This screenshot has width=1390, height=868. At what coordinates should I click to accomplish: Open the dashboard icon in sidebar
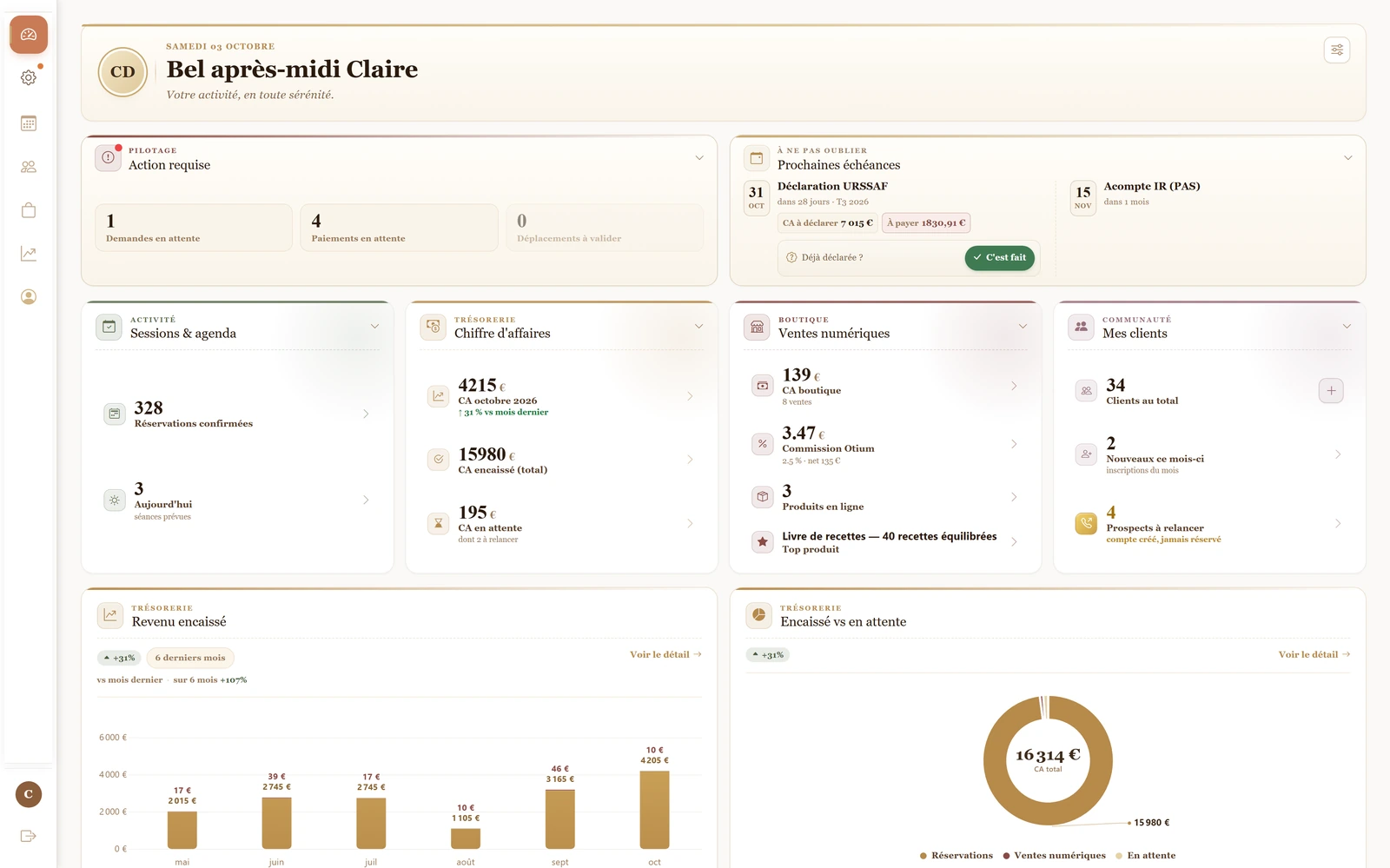29,35
